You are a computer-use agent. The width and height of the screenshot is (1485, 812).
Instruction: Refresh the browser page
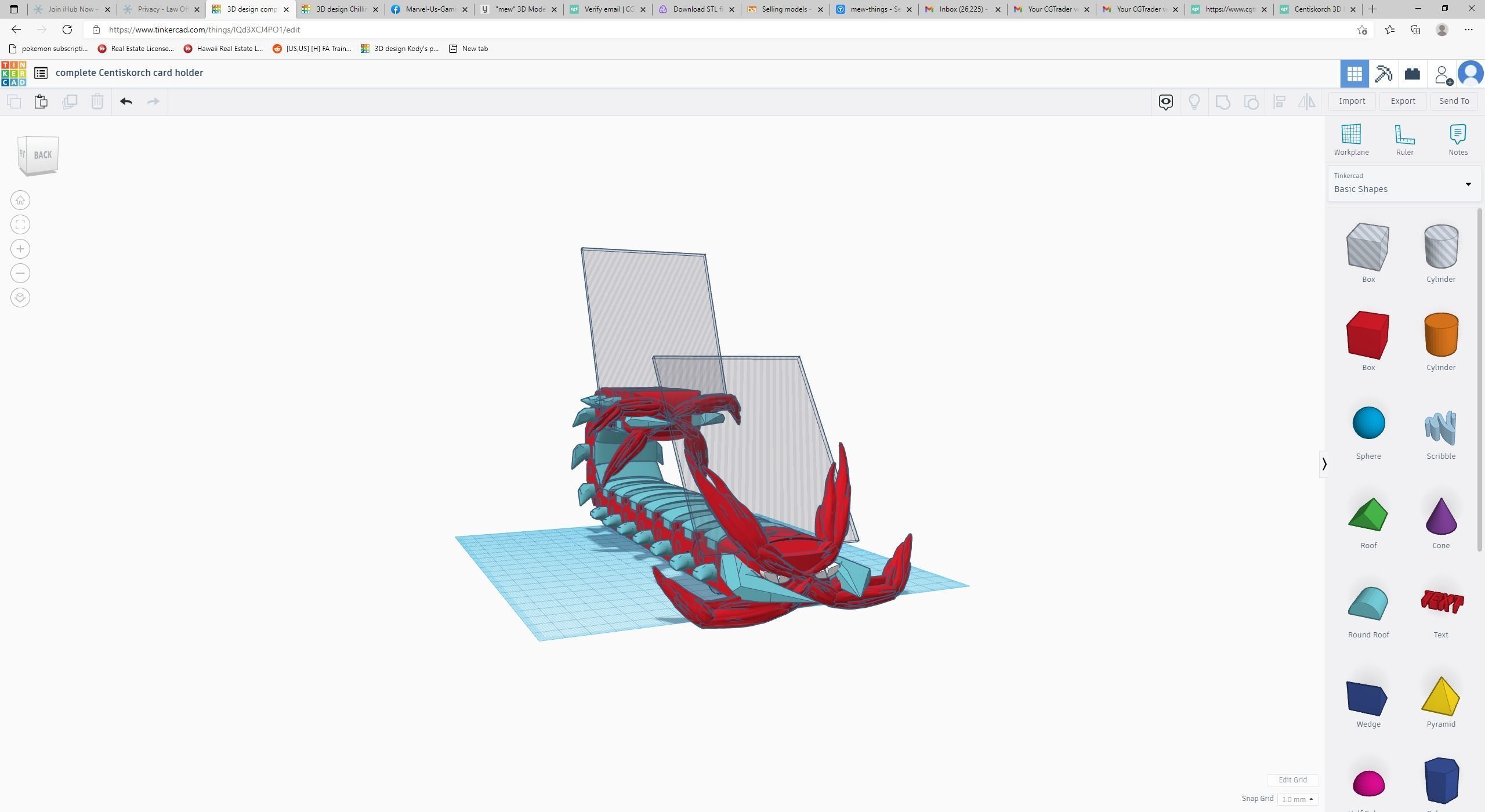point(67,30)
